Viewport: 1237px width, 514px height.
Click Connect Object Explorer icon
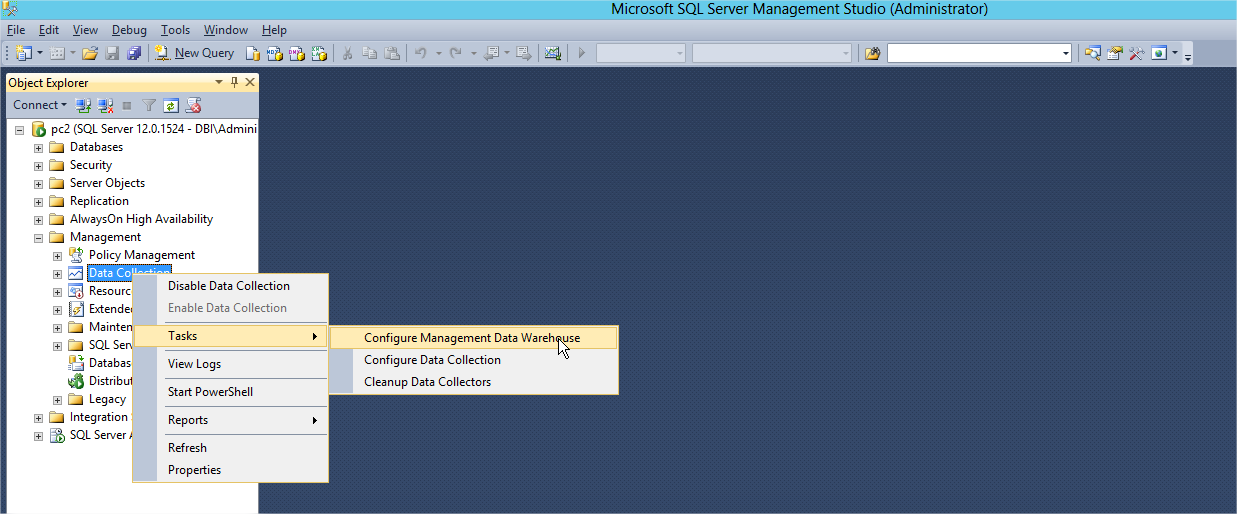point(84,105)
